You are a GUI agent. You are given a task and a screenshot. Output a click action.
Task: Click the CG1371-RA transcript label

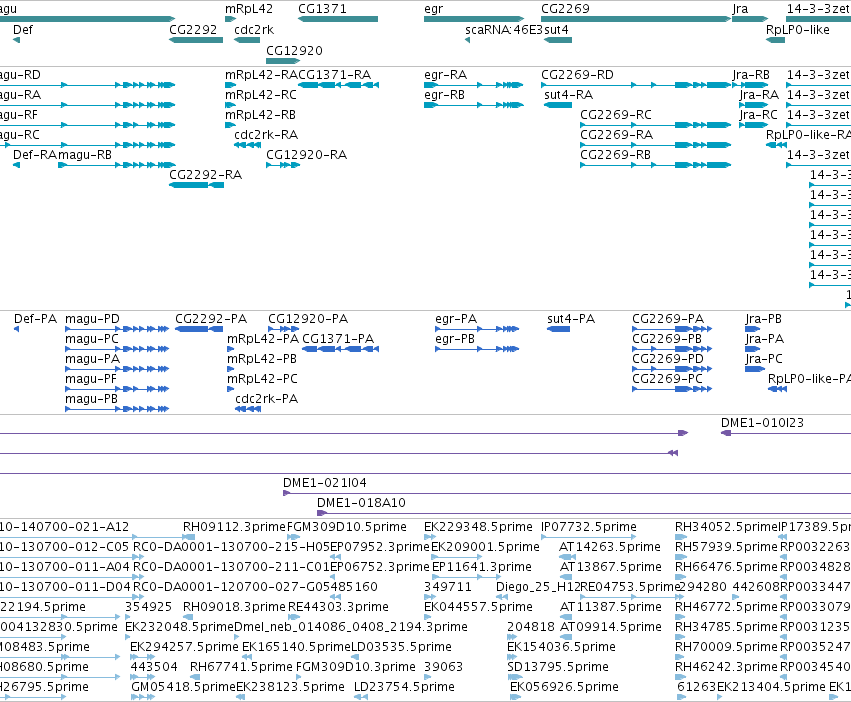[x=334, y=74]
